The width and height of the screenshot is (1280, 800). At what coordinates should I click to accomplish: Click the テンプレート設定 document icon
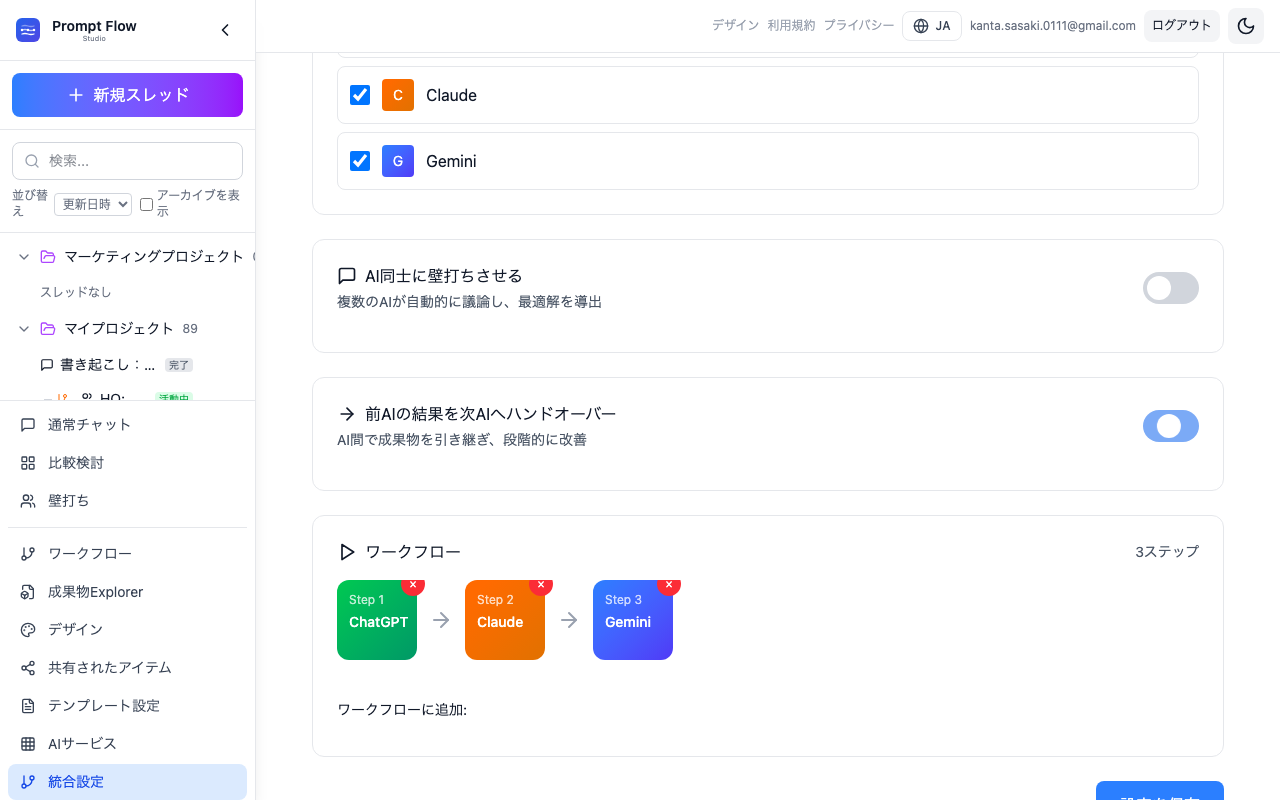[x=28, y=706]
